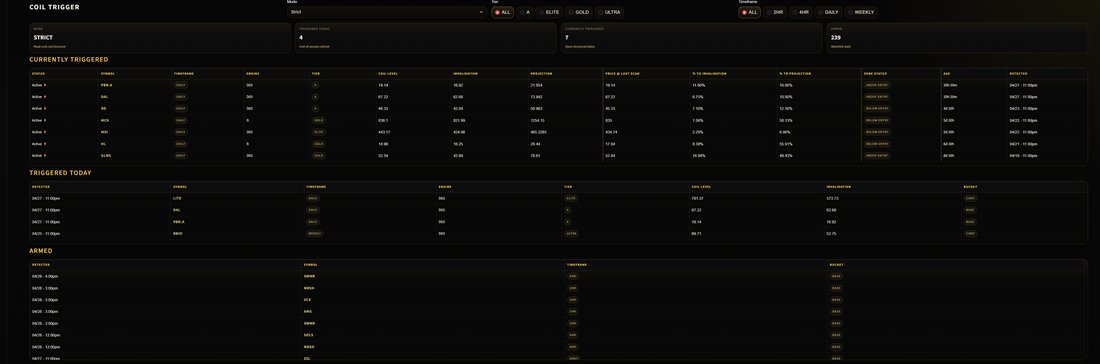Click coil level value 443.57
Image resolution: width=1100 pixels, height=364 pixels.
[384, 132]
